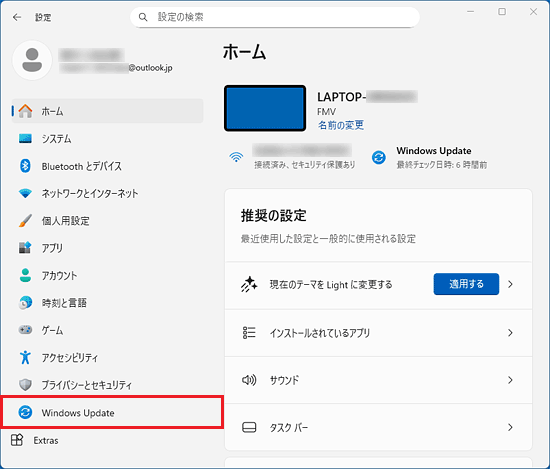
Task: Open time and language globe icon
Action: [25, 302]
